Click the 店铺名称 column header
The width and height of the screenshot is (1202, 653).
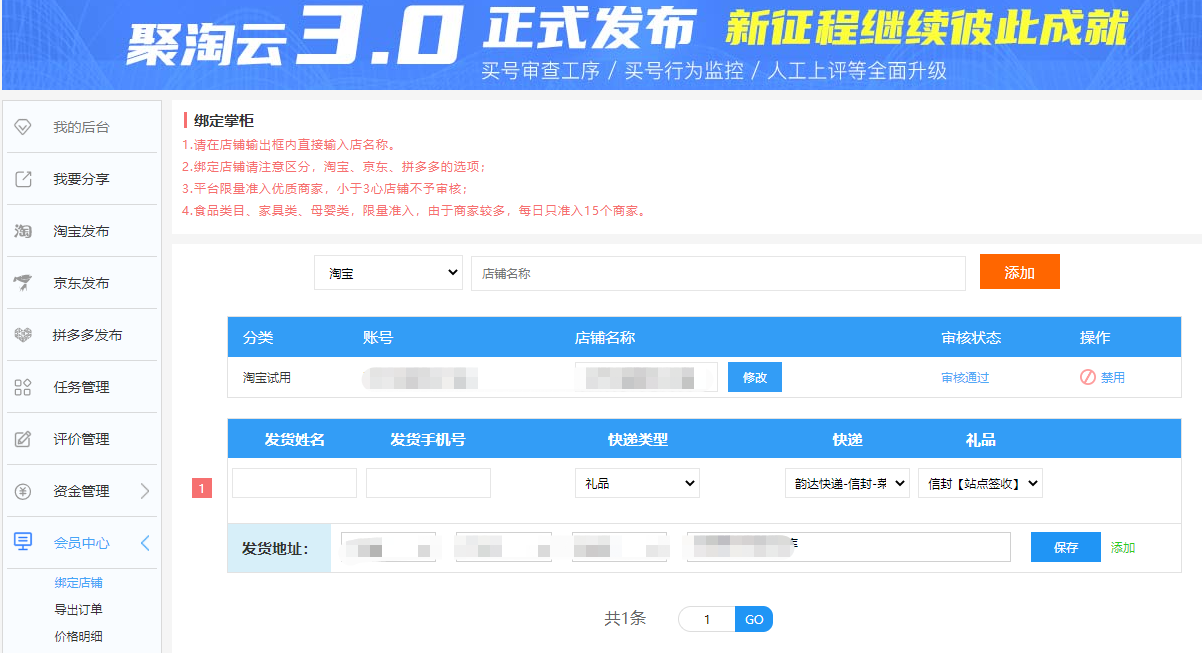(605, 337)
